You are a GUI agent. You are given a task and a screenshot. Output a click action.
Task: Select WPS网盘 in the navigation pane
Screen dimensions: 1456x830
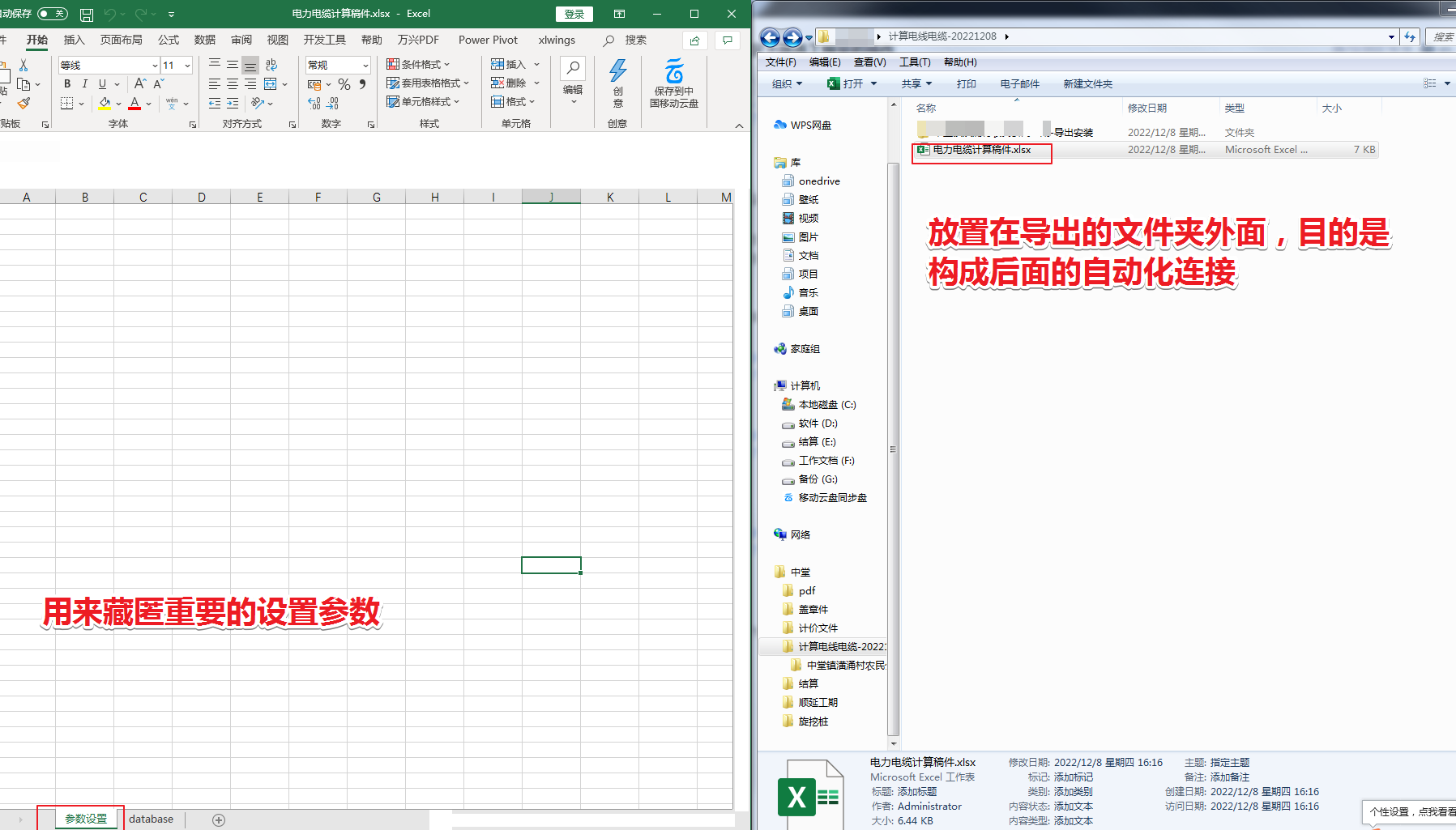pyautogui.click(x=803, y=125)
